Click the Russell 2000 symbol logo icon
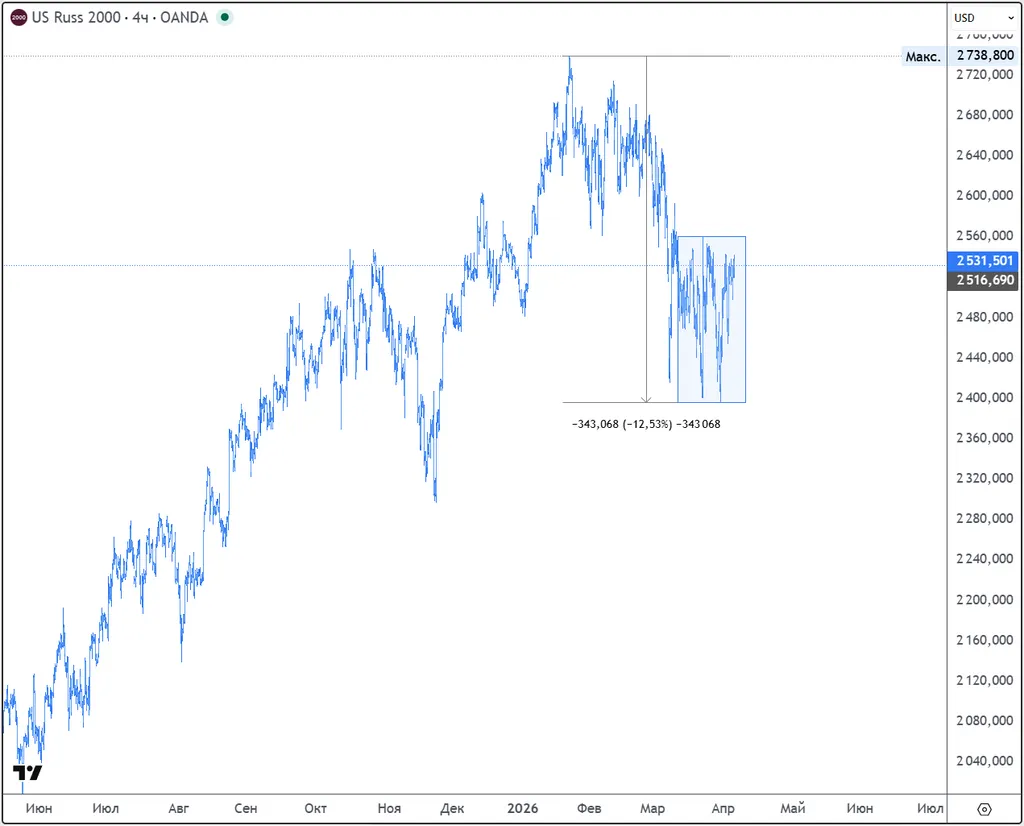 coord(18,18)
